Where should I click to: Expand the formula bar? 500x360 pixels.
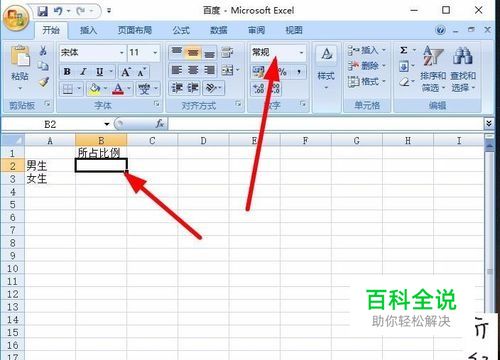[489, 124]
